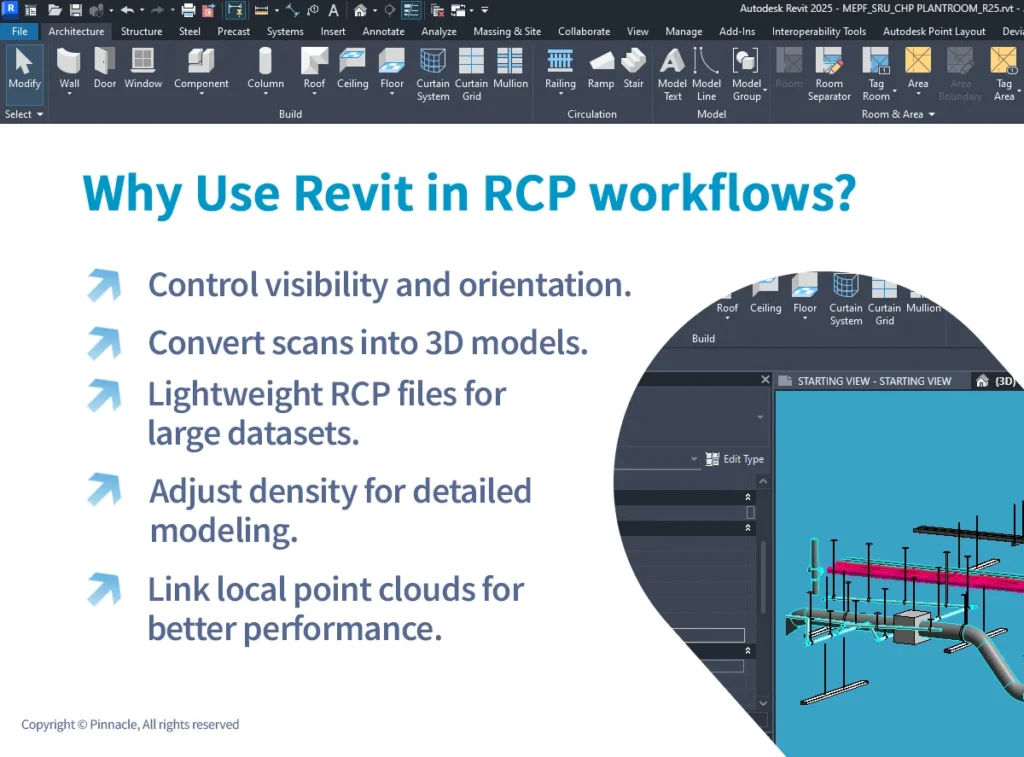
Task: Click the empty input field in inset properties panel
Action: 708,635
